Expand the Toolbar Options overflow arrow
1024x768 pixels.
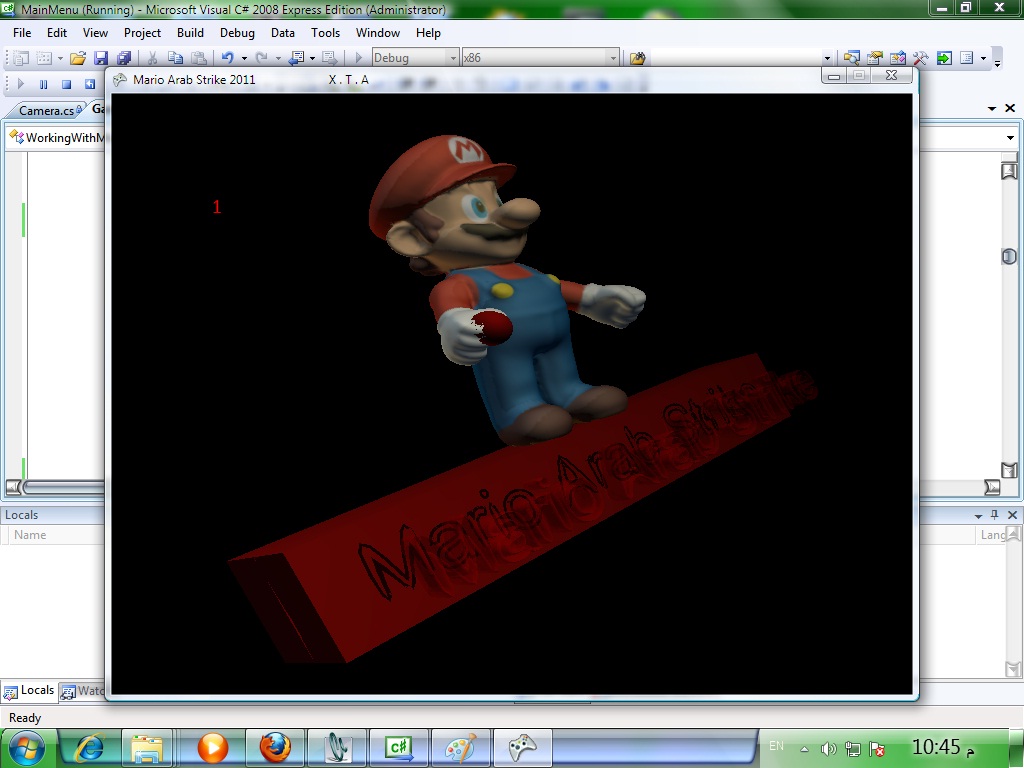point(997,63)
